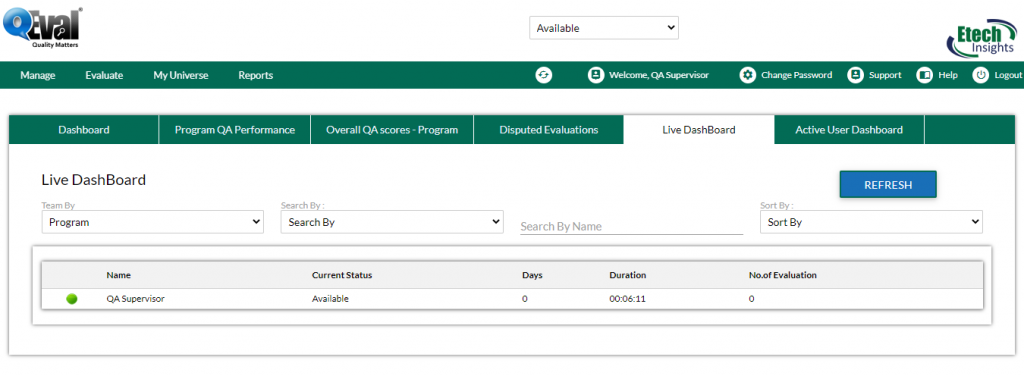1024x376 pixels.
Task: Click the Etech Insights logo
Action: pos(981,39)
